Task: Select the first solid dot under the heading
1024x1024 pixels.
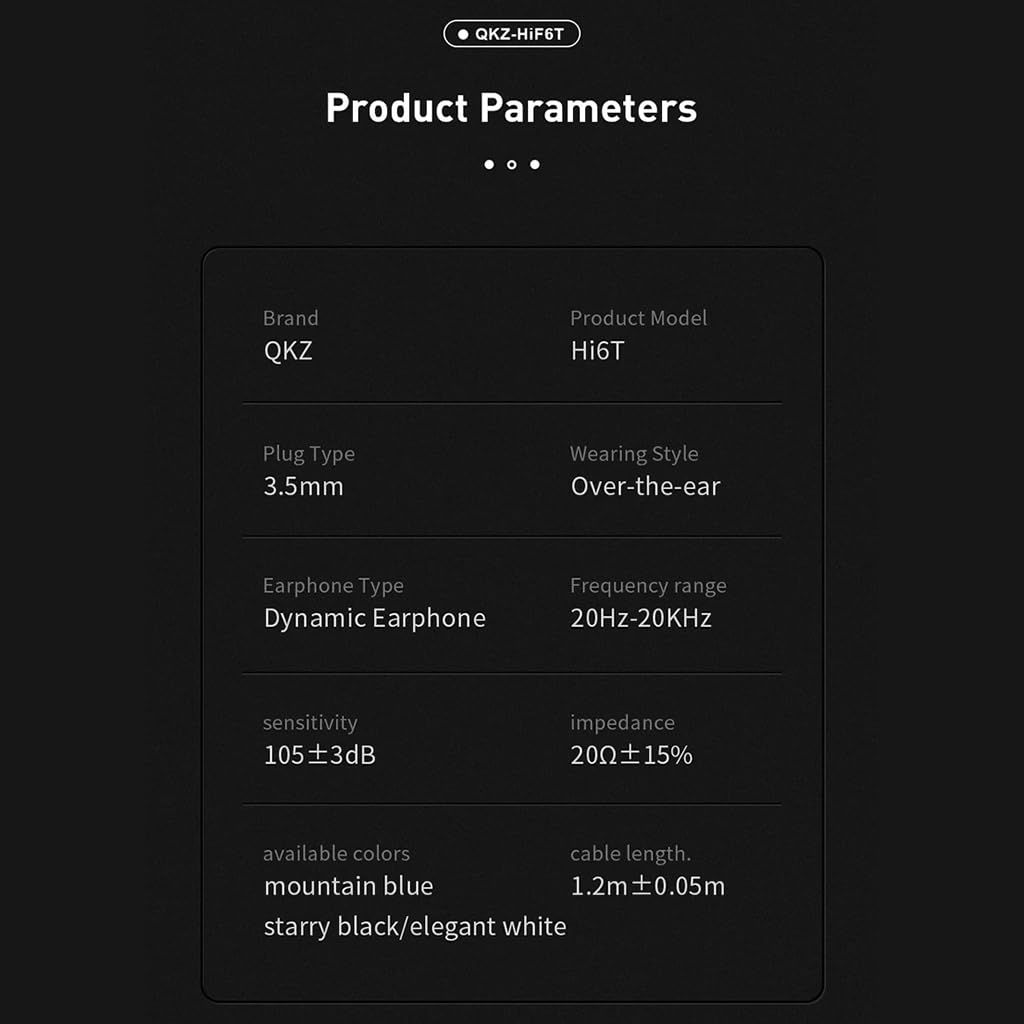Action: pyautogui.click(x=489, y=164)
